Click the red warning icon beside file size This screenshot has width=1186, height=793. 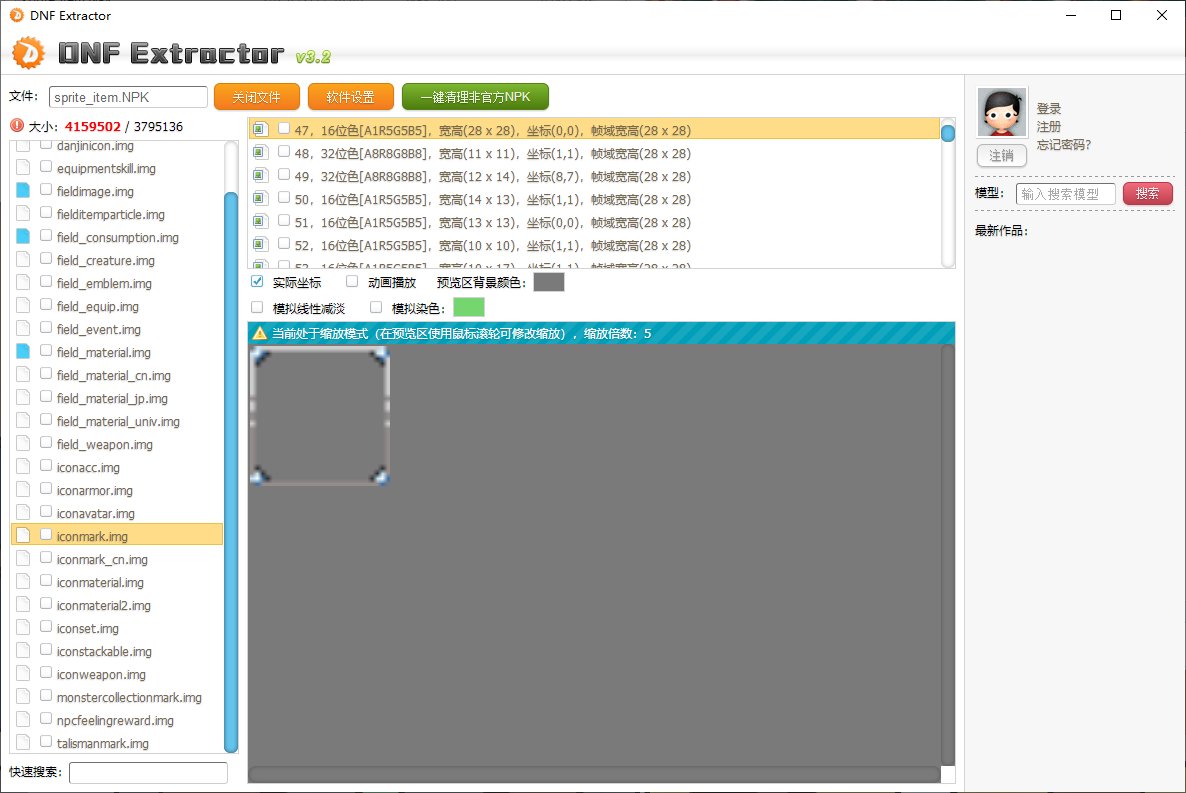click(16, 126)
